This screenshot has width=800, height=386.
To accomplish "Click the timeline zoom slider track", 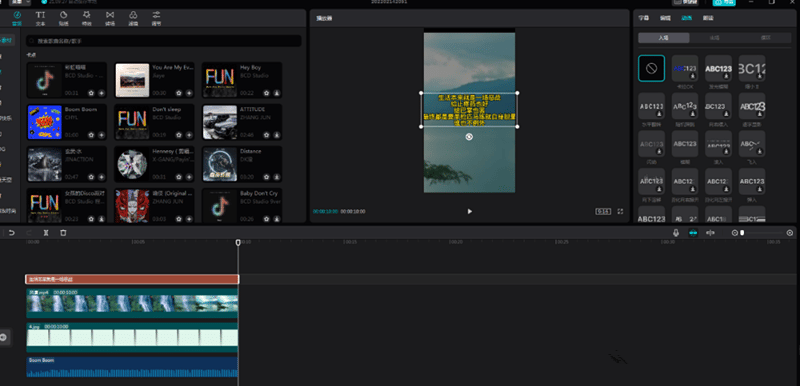I will 762,233.
